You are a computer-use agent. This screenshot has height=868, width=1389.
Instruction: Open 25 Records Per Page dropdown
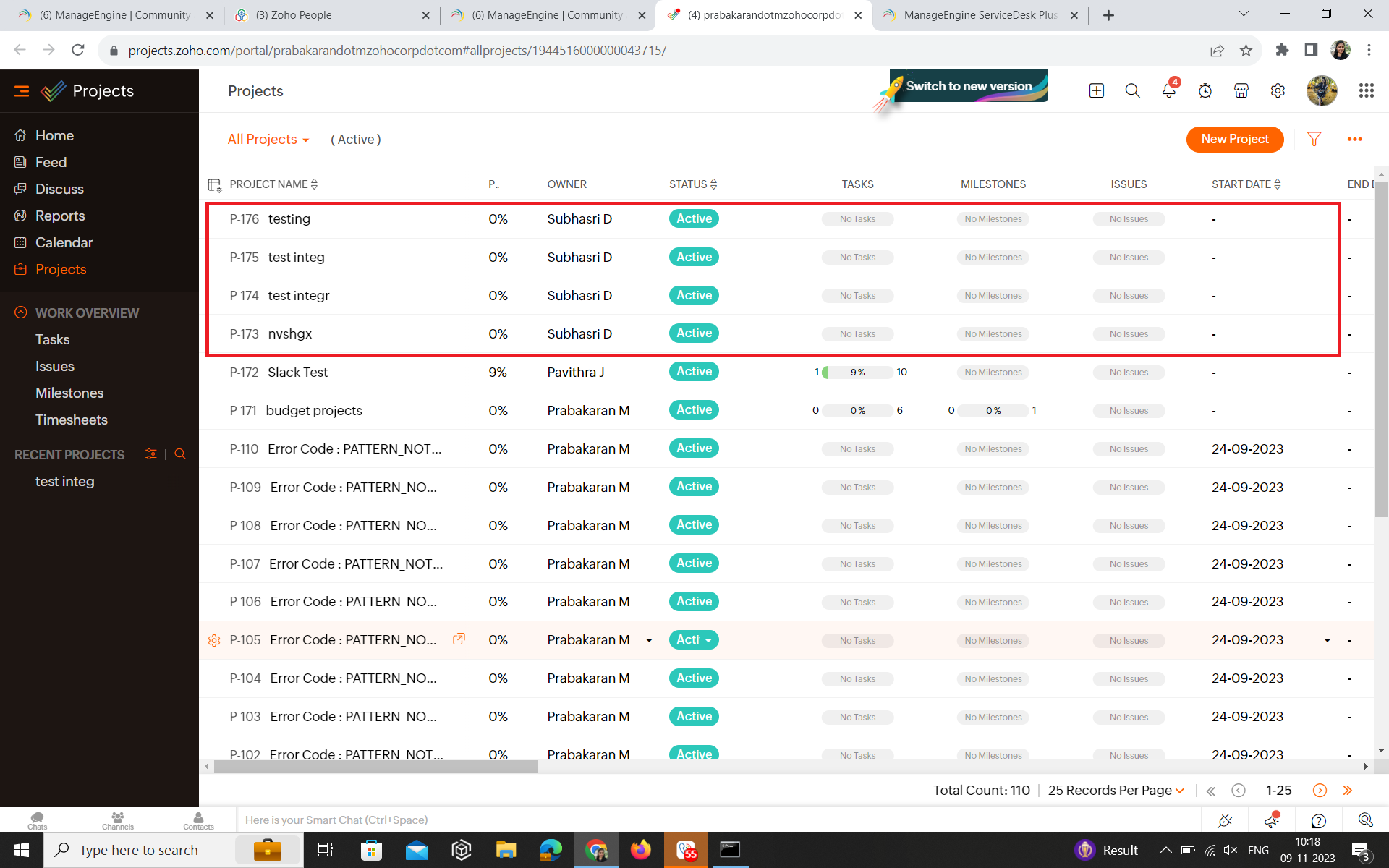pyautogui.click(x=1116, y=791)
